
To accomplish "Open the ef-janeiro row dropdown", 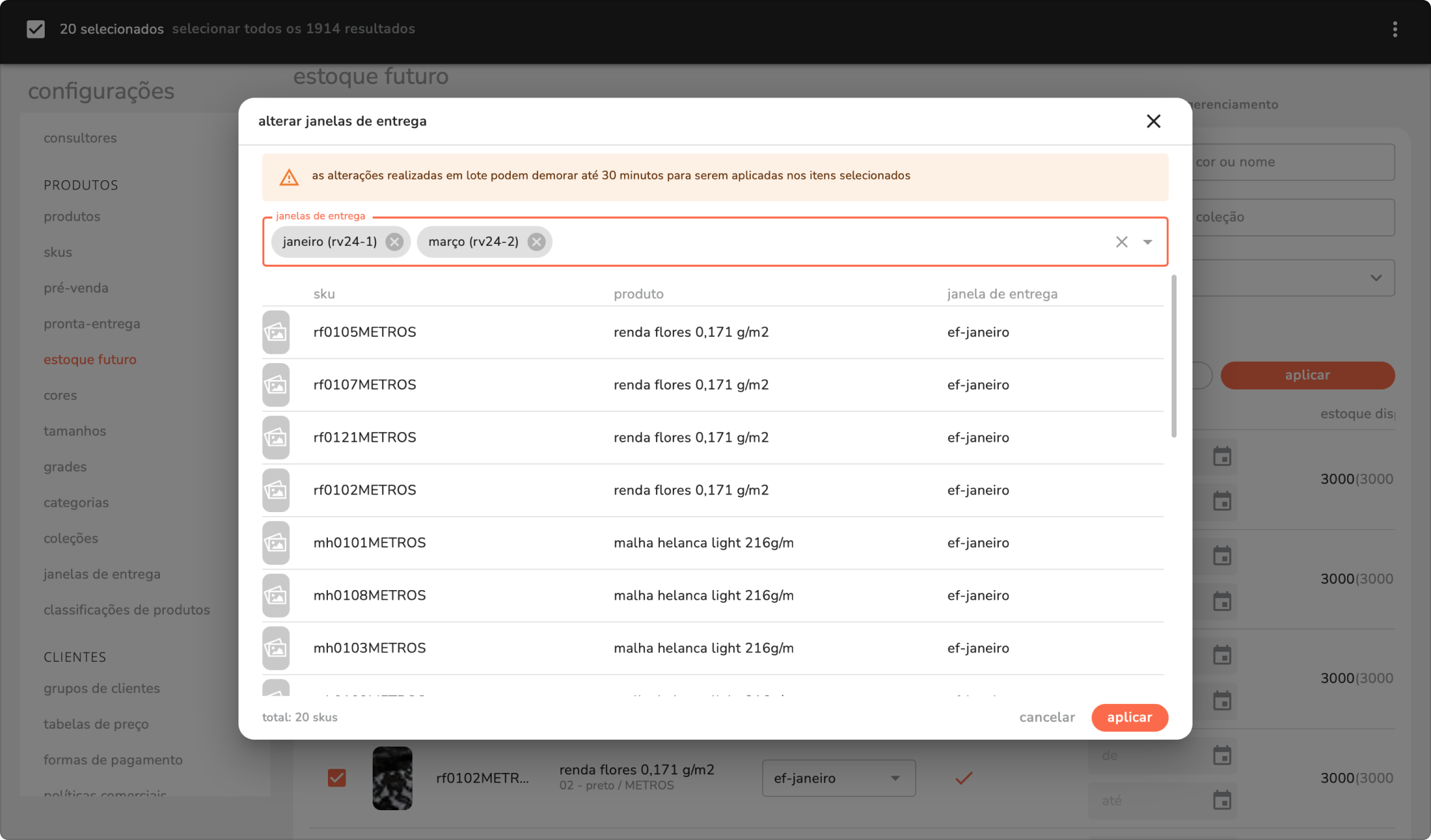I will coord(838,778).
